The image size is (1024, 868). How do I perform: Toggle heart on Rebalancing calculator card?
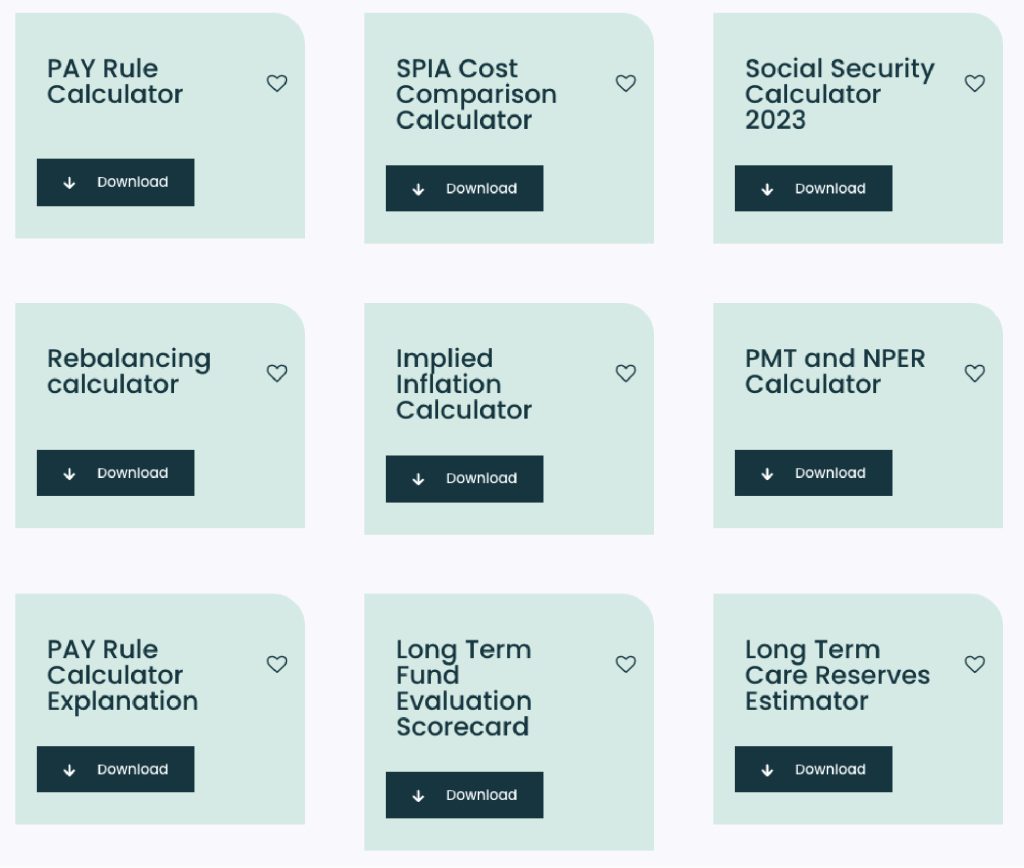pyautogui.click(x=277, y=373)
